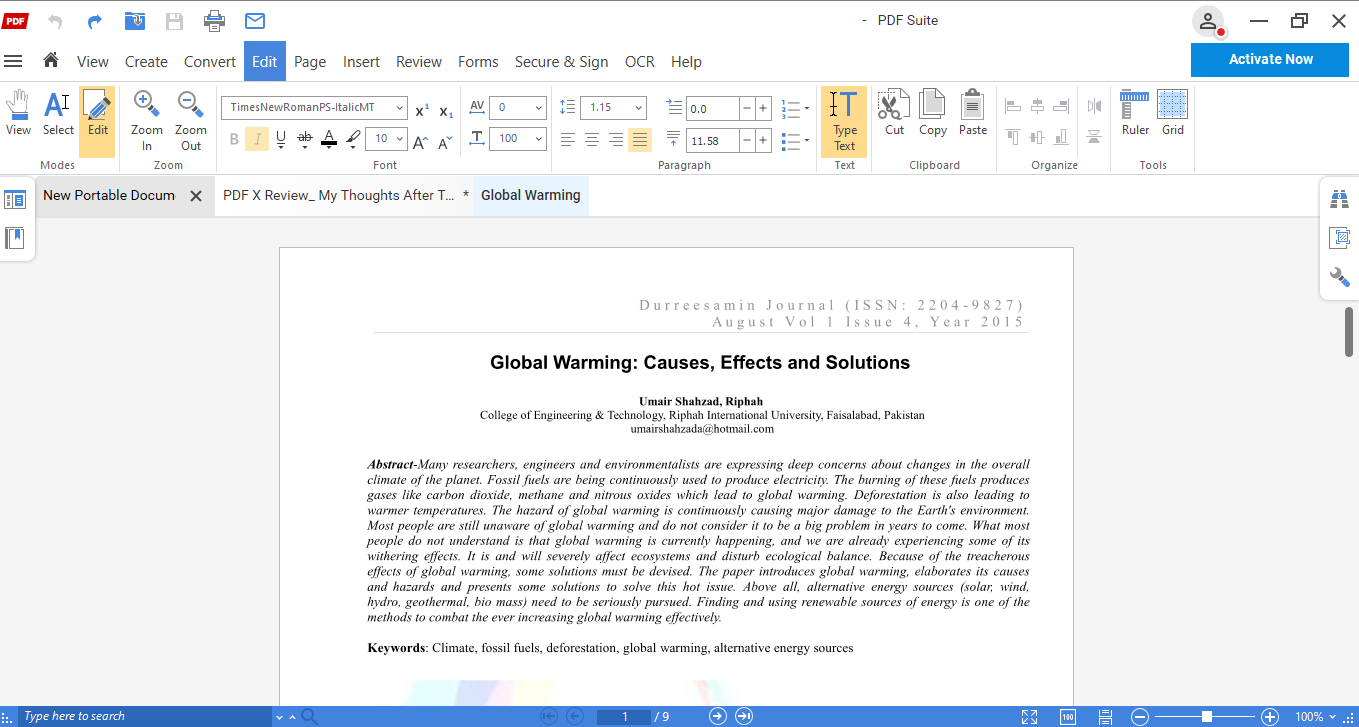Click the Paste clipboard icon

[971, 113]
